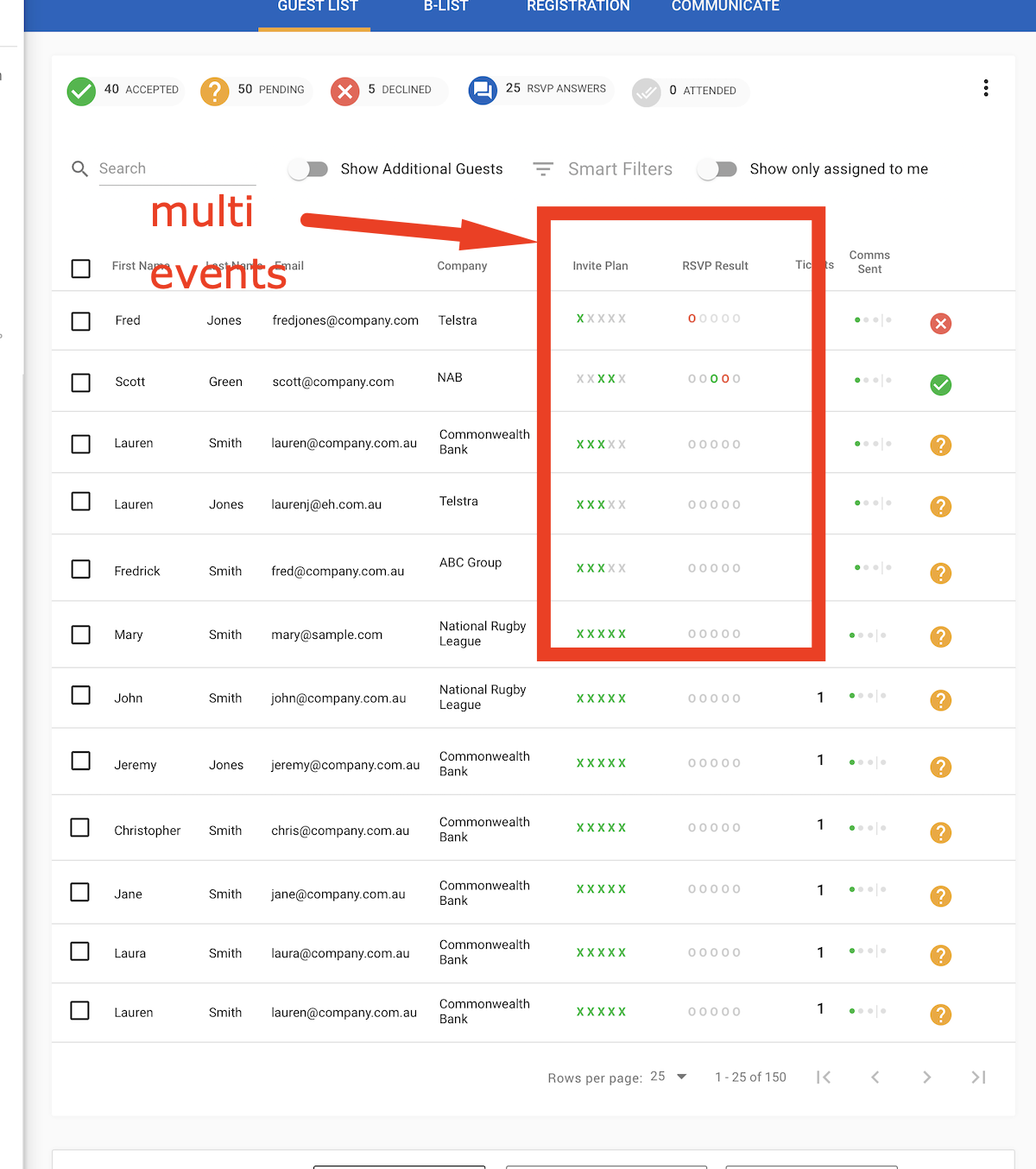Click the search magnifier icon
The width and height of the screenshot is (1036, 1169).
(x=79, y=169)
